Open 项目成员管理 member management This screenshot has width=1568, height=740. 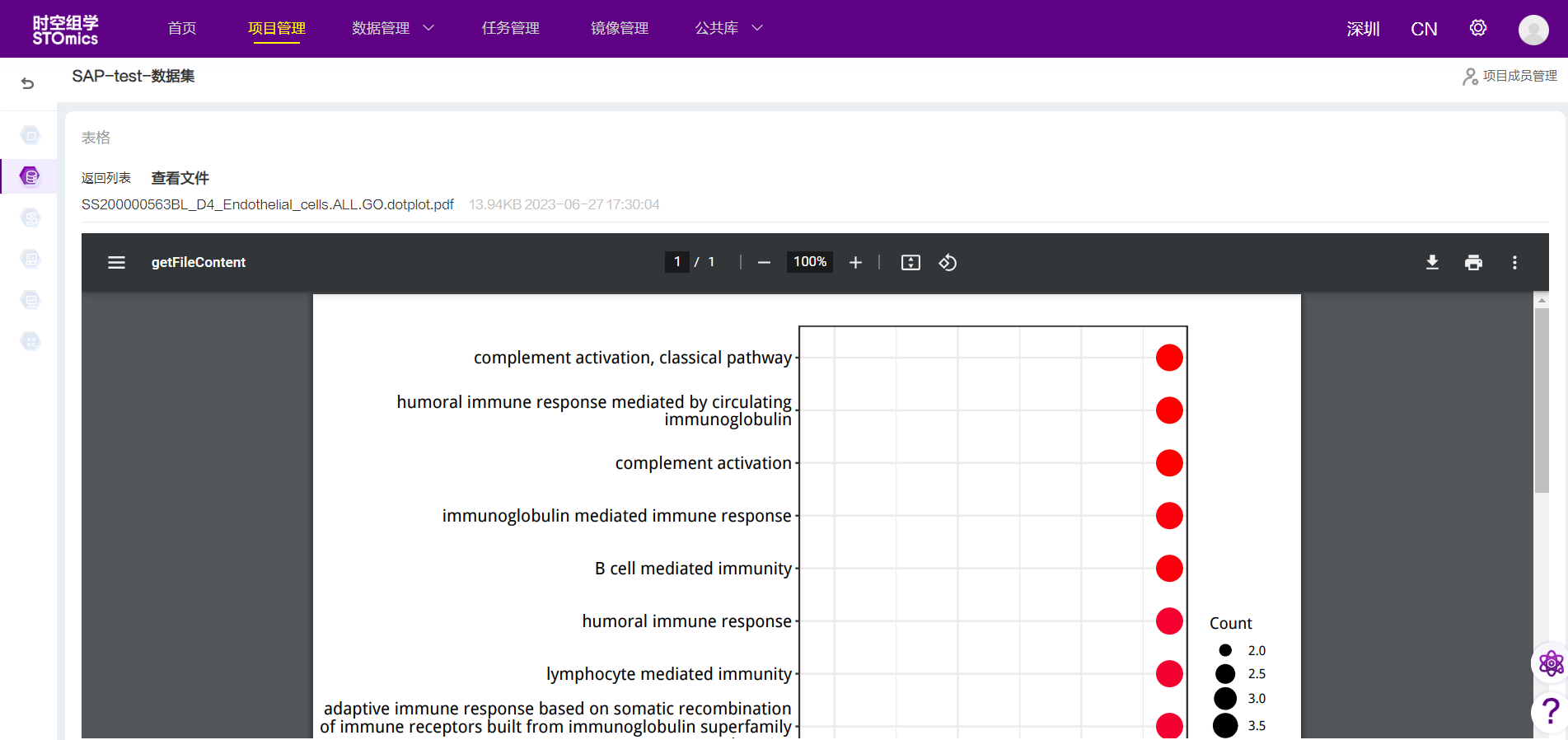point(1509,76)
